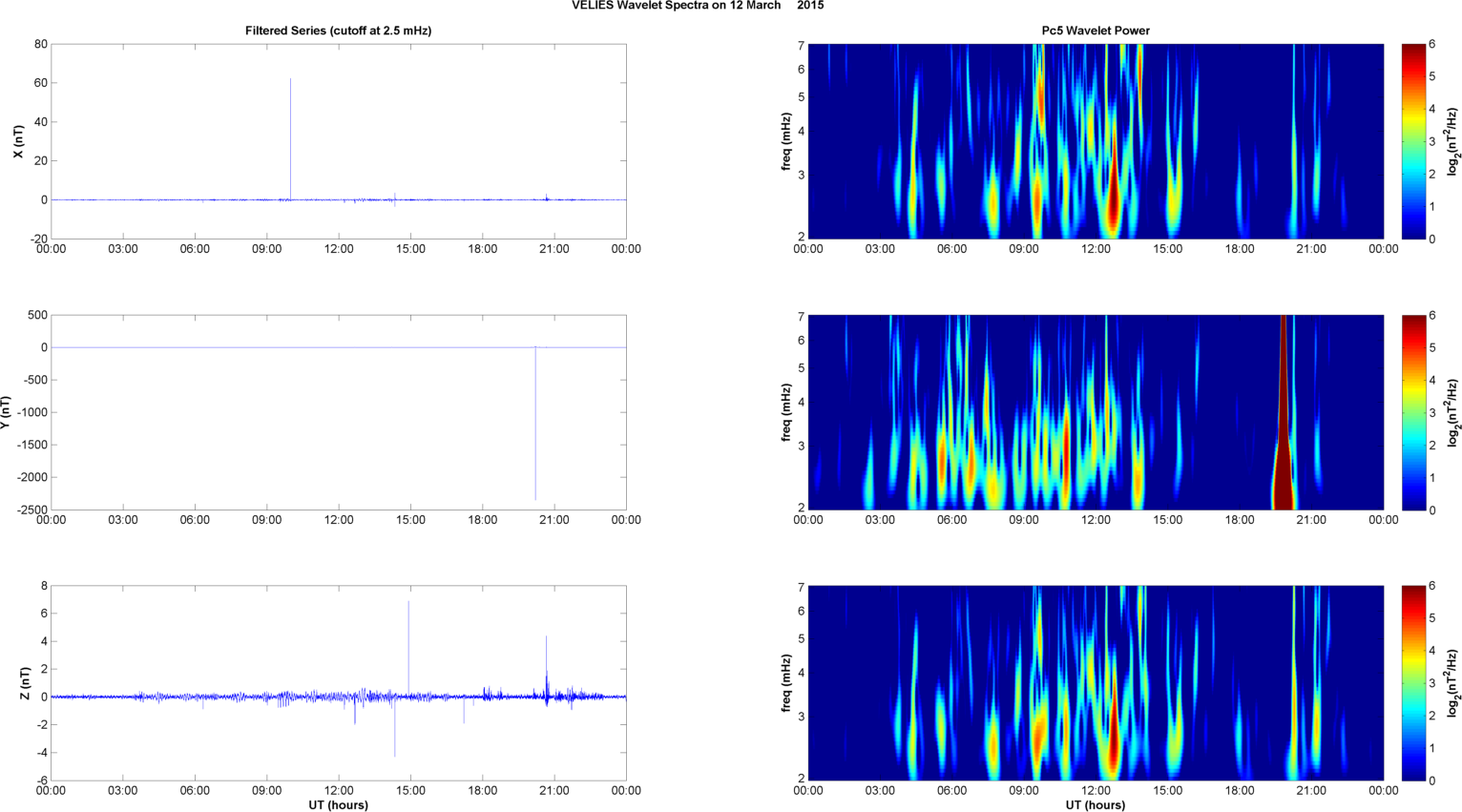Click the "freq (mHz)" label of the Y wavelet plot
The image size is (1462, 812).
785,412
